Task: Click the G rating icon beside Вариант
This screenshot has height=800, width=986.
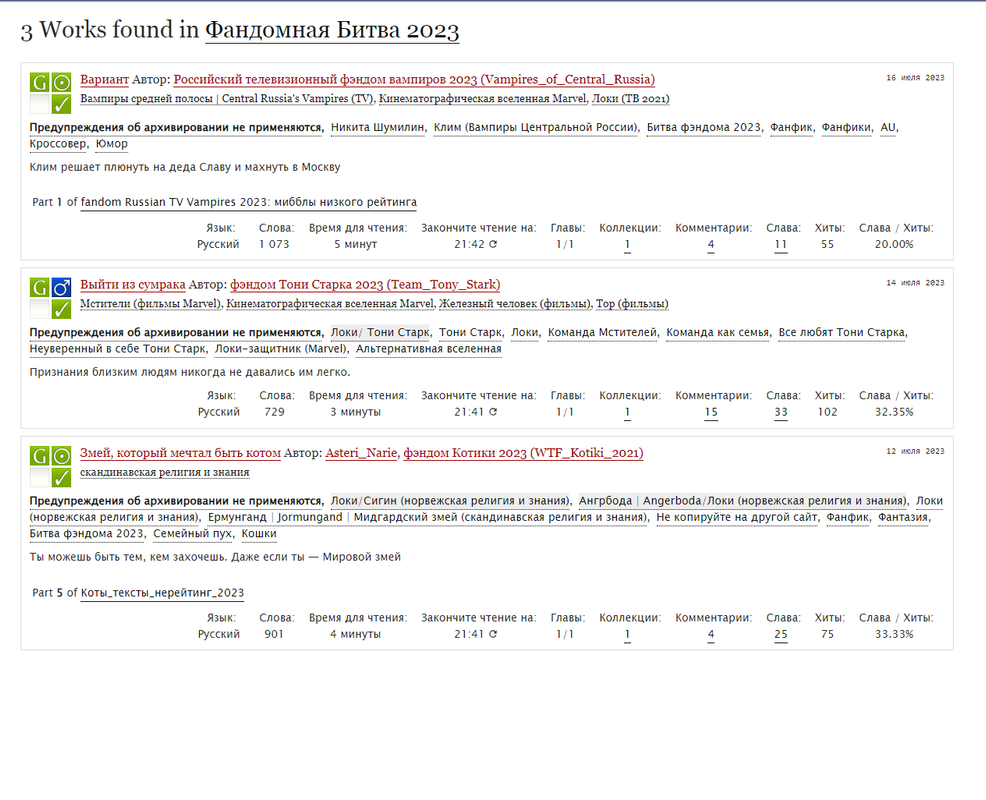Action: (x=40, y=82)
